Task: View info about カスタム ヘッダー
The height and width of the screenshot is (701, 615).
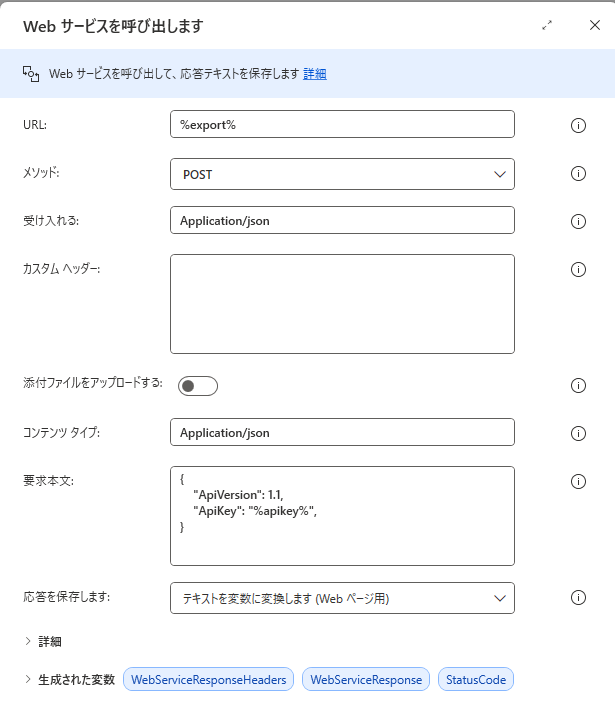Action: click(x=578, y=270)
